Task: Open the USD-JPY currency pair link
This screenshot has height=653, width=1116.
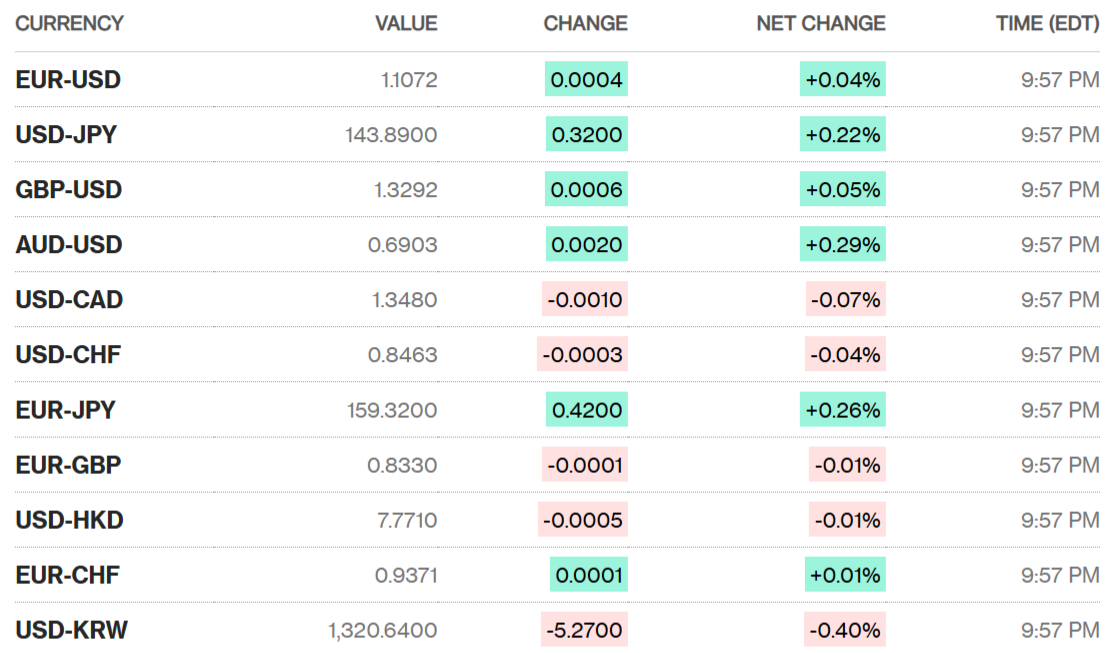Action: tap(66, 135)
